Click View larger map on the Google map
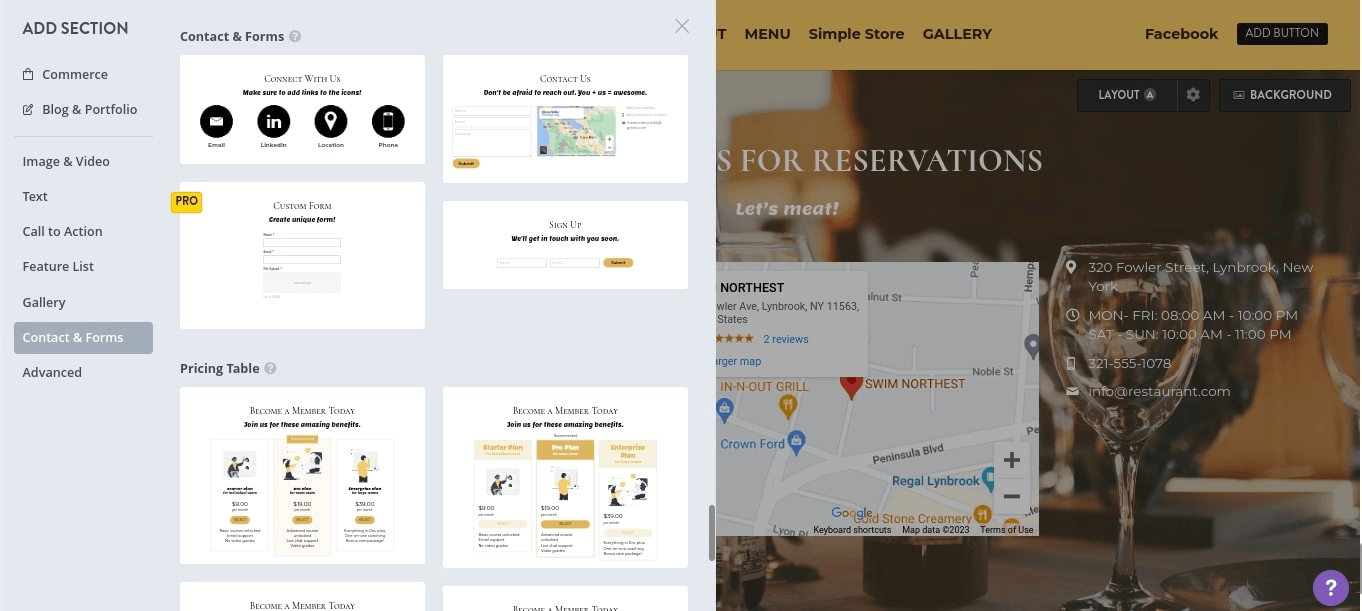Image resolution: width=1362 pixels, height=611 pixels. (x=736, y=361)
